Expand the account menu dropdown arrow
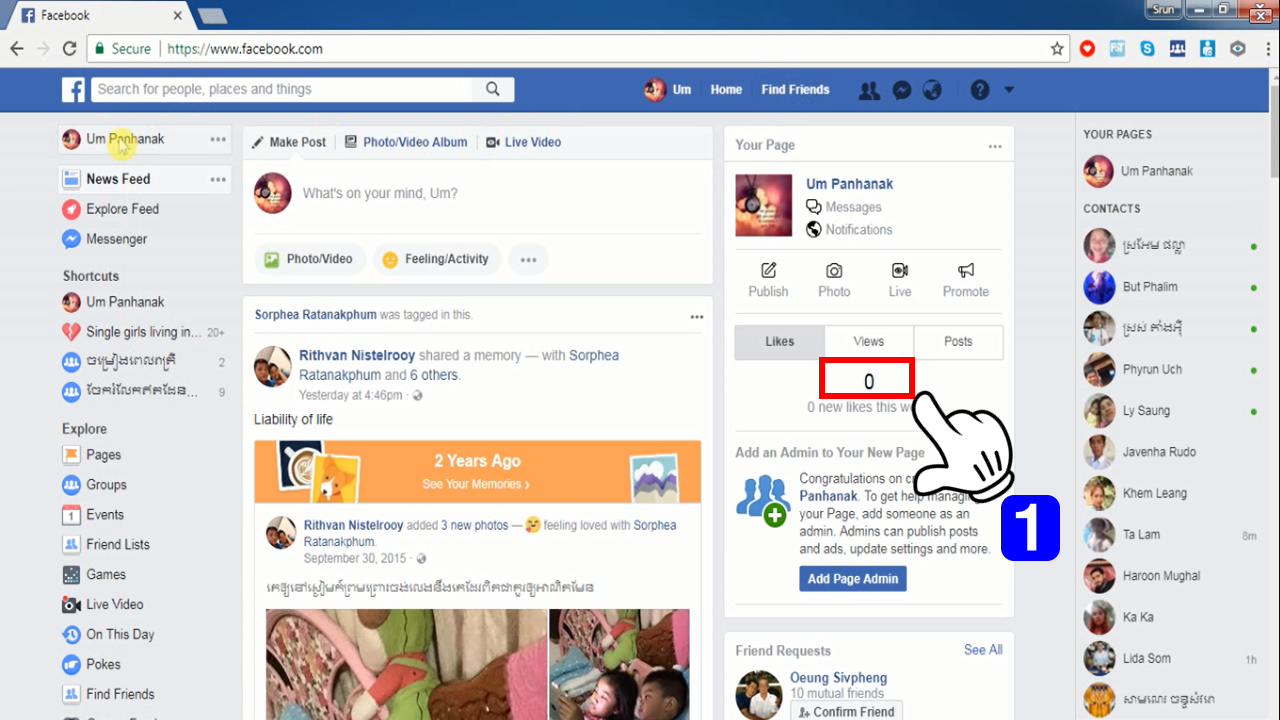The width and height of the screenshot is (1280, 720). [1009, 90]
